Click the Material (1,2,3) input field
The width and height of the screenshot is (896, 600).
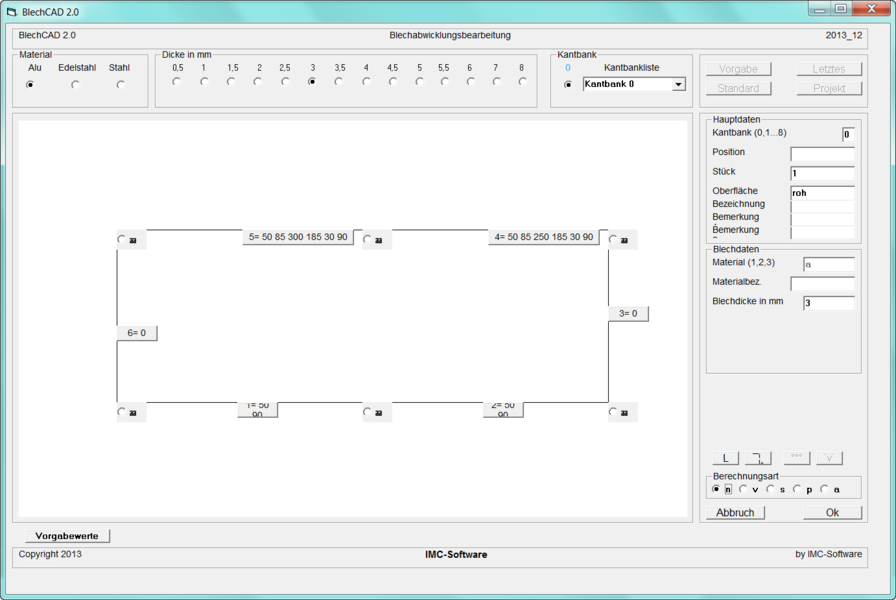click(x=829, y=264)
